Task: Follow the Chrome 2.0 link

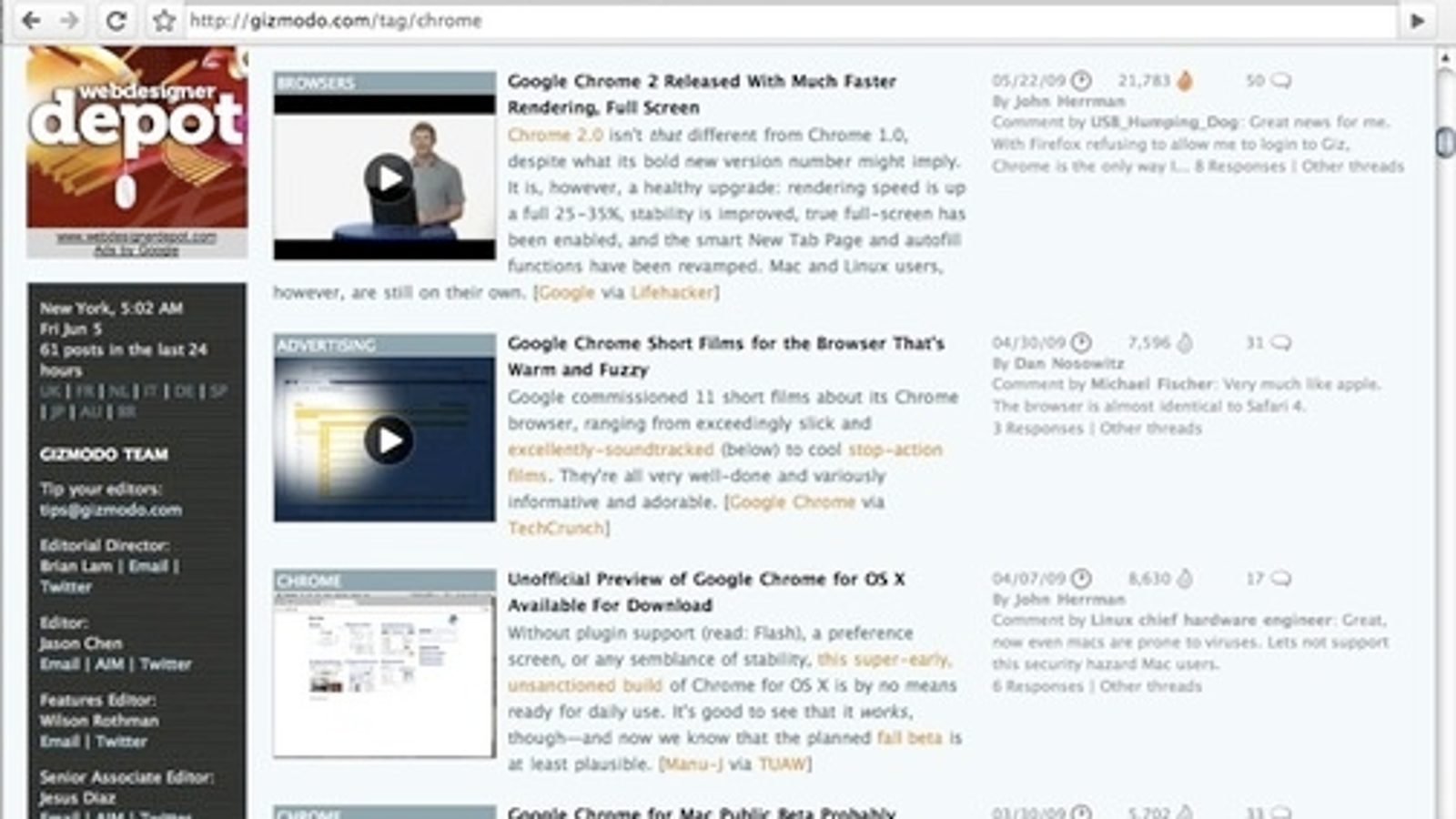Action: tap(555, 135)
